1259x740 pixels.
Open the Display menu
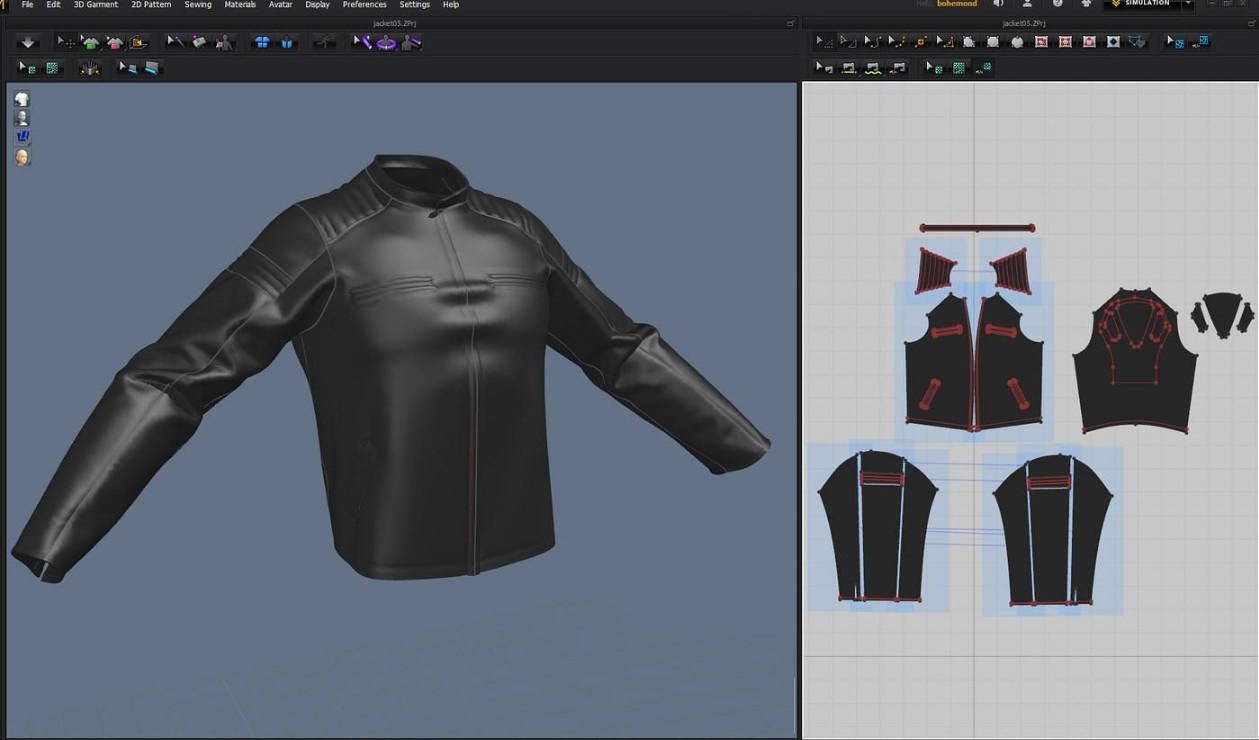[317, 5]
